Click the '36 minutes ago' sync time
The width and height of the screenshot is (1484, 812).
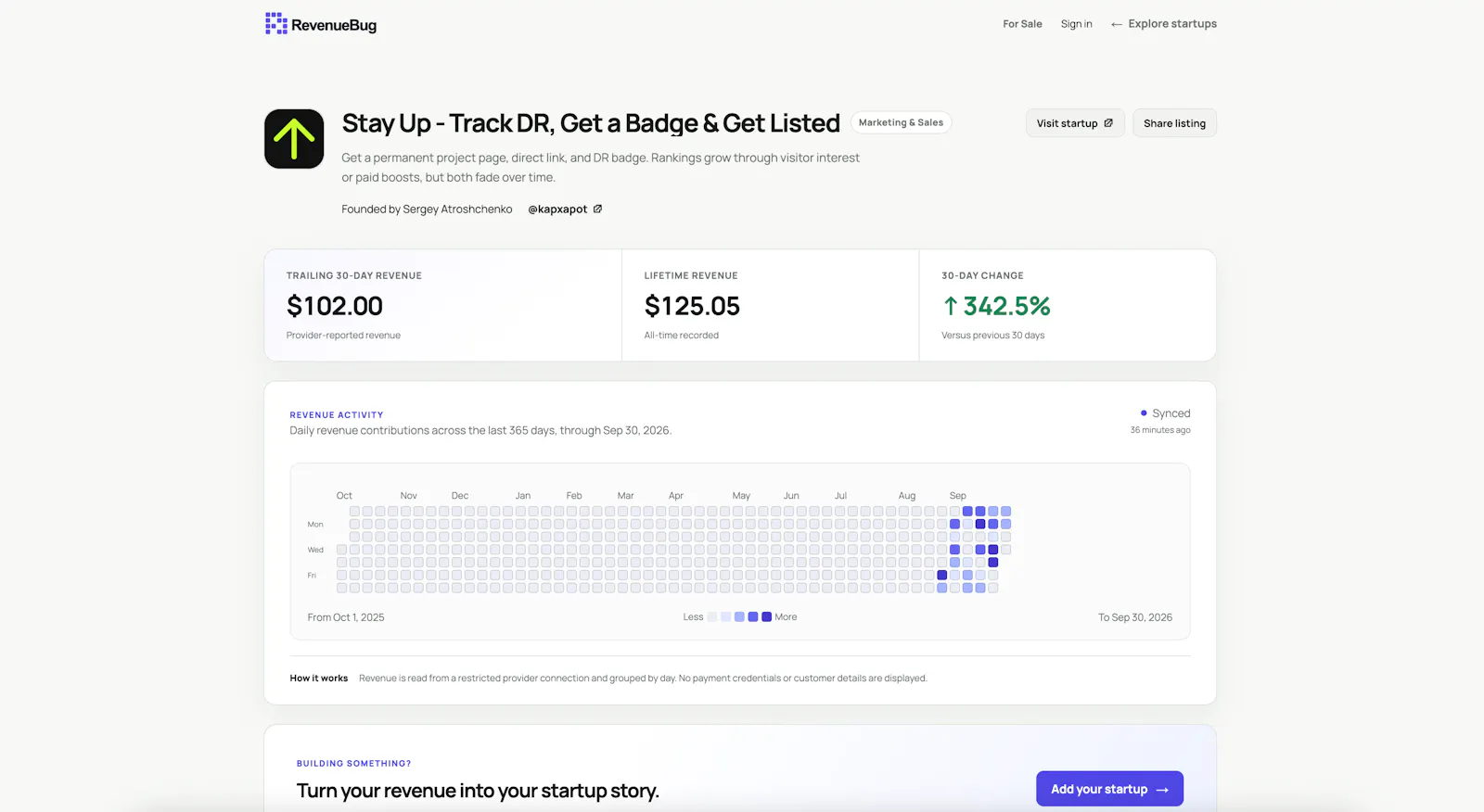[x=1160, y=430]
